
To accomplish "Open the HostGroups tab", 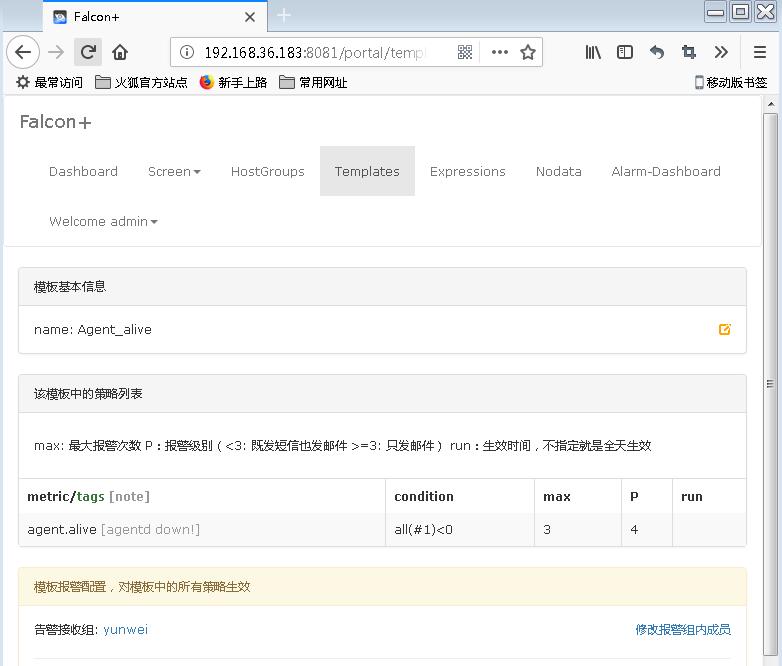I will 267,171.
